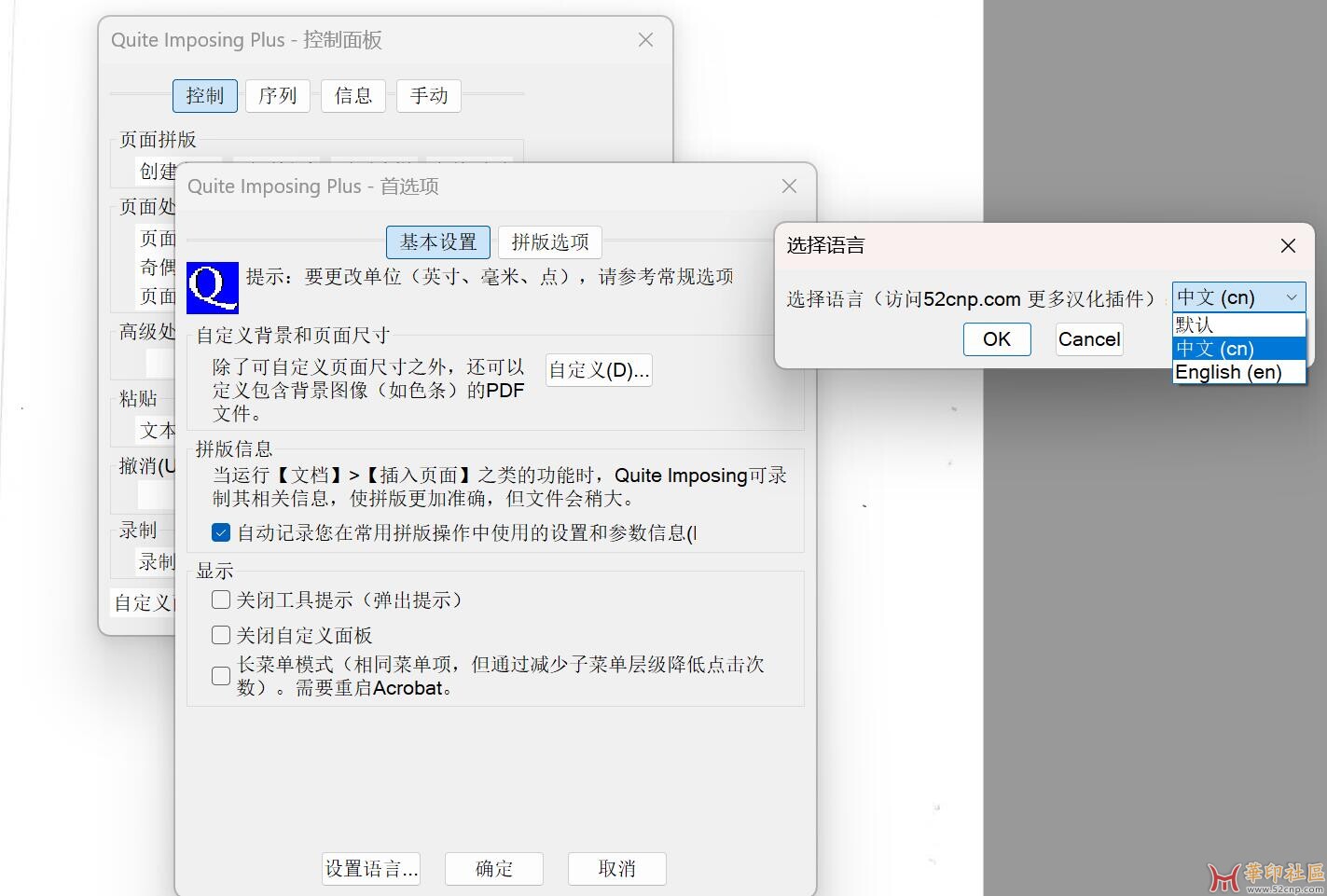Collapse the language combo box arrow
1327x896 pixels.
tap(1291, 297)
